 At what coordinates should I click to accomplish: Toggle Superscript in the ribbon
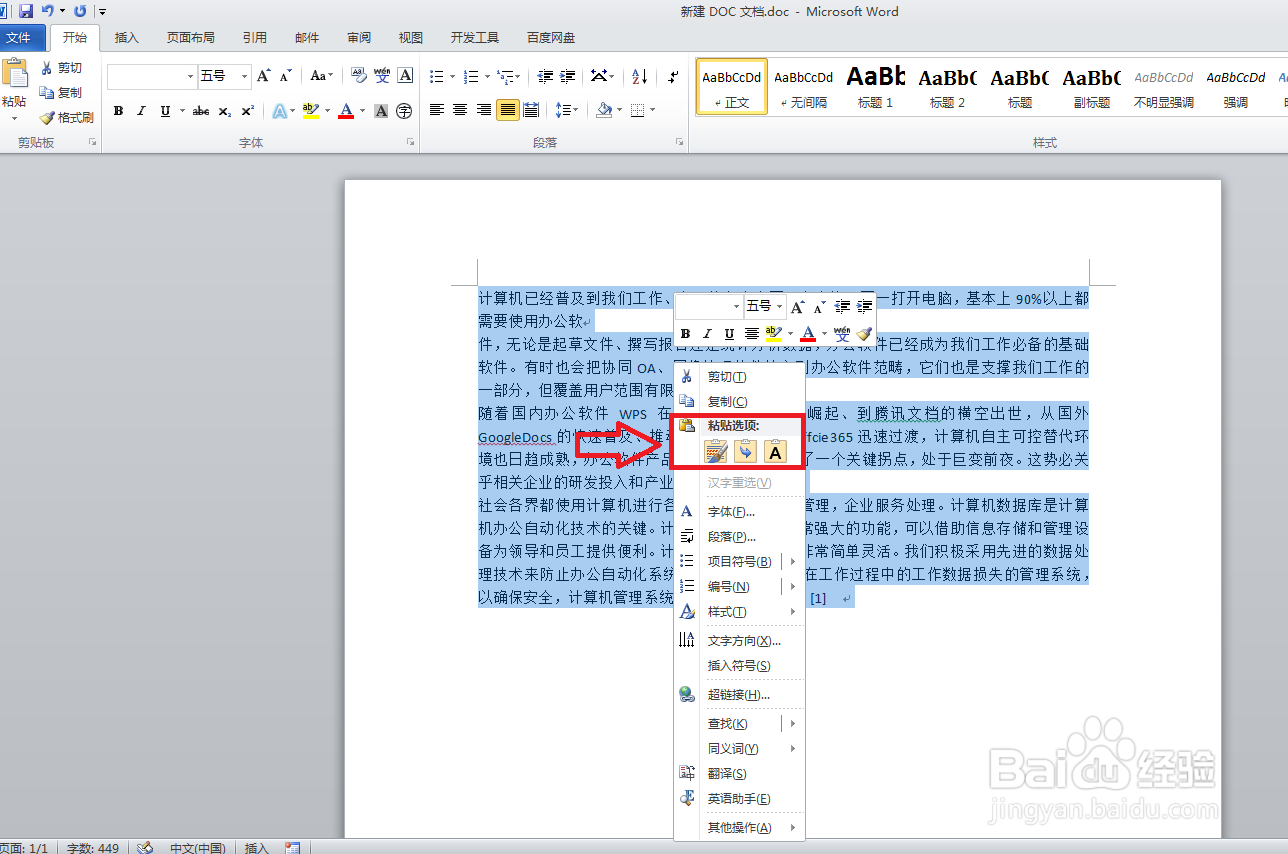click(x=247, y=111)
